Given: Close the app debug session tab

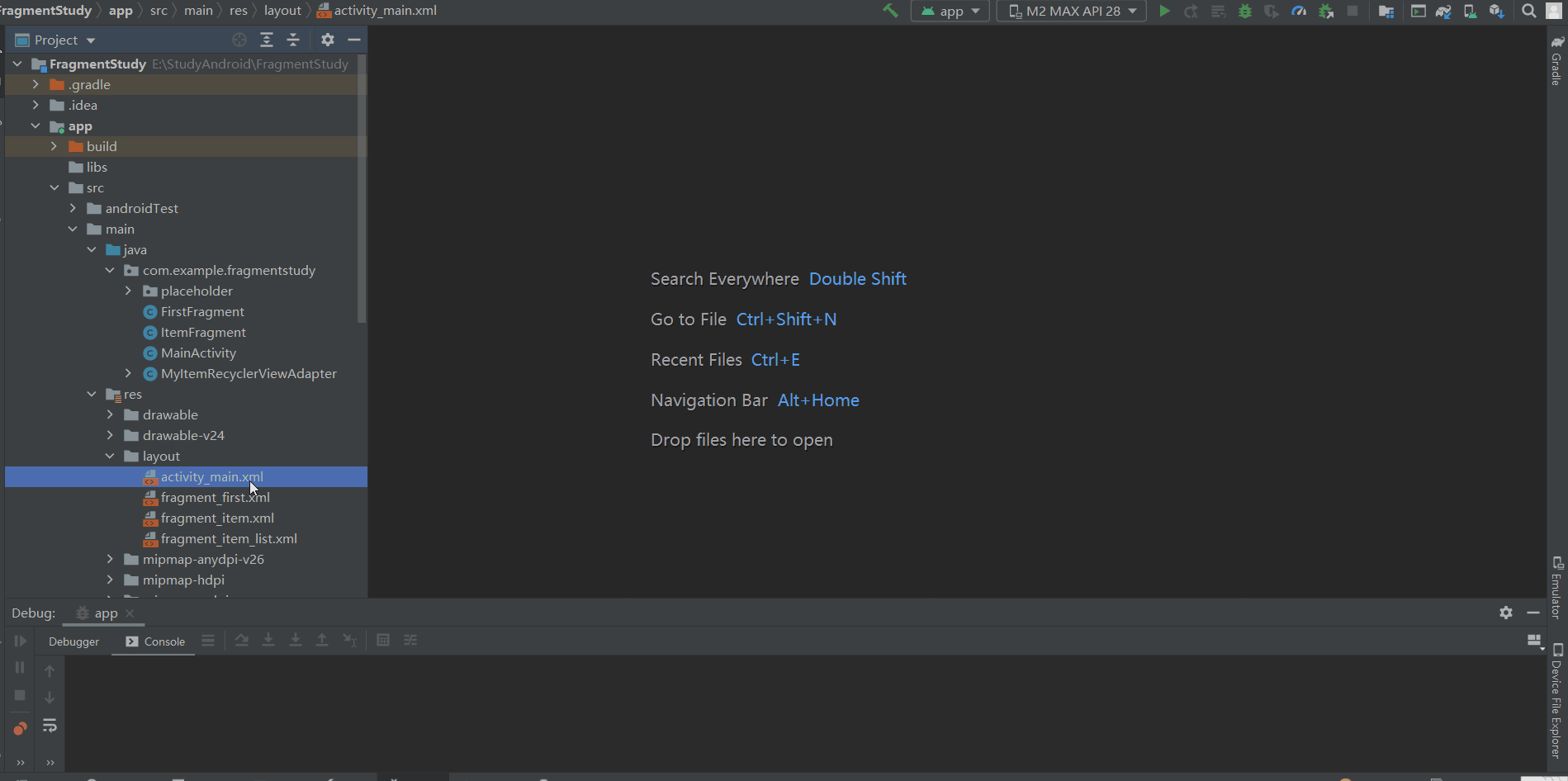Looking at the screenshot, I should [x=130, y=613].
